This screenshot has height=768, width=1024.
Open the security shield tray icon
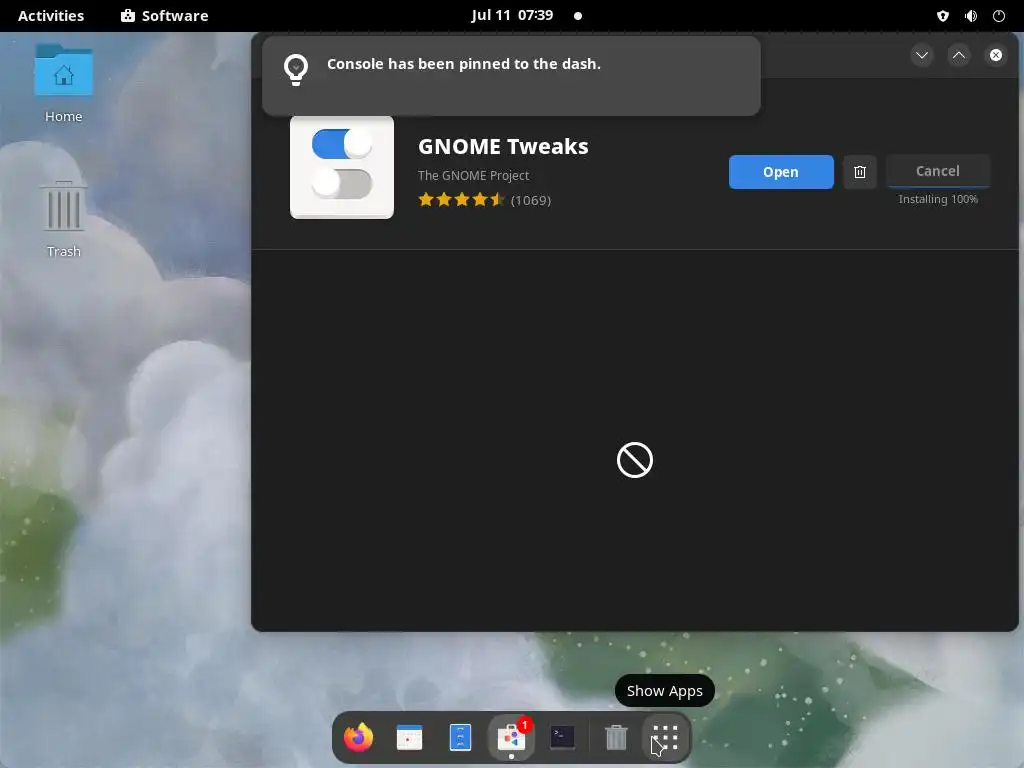(942, 16)
